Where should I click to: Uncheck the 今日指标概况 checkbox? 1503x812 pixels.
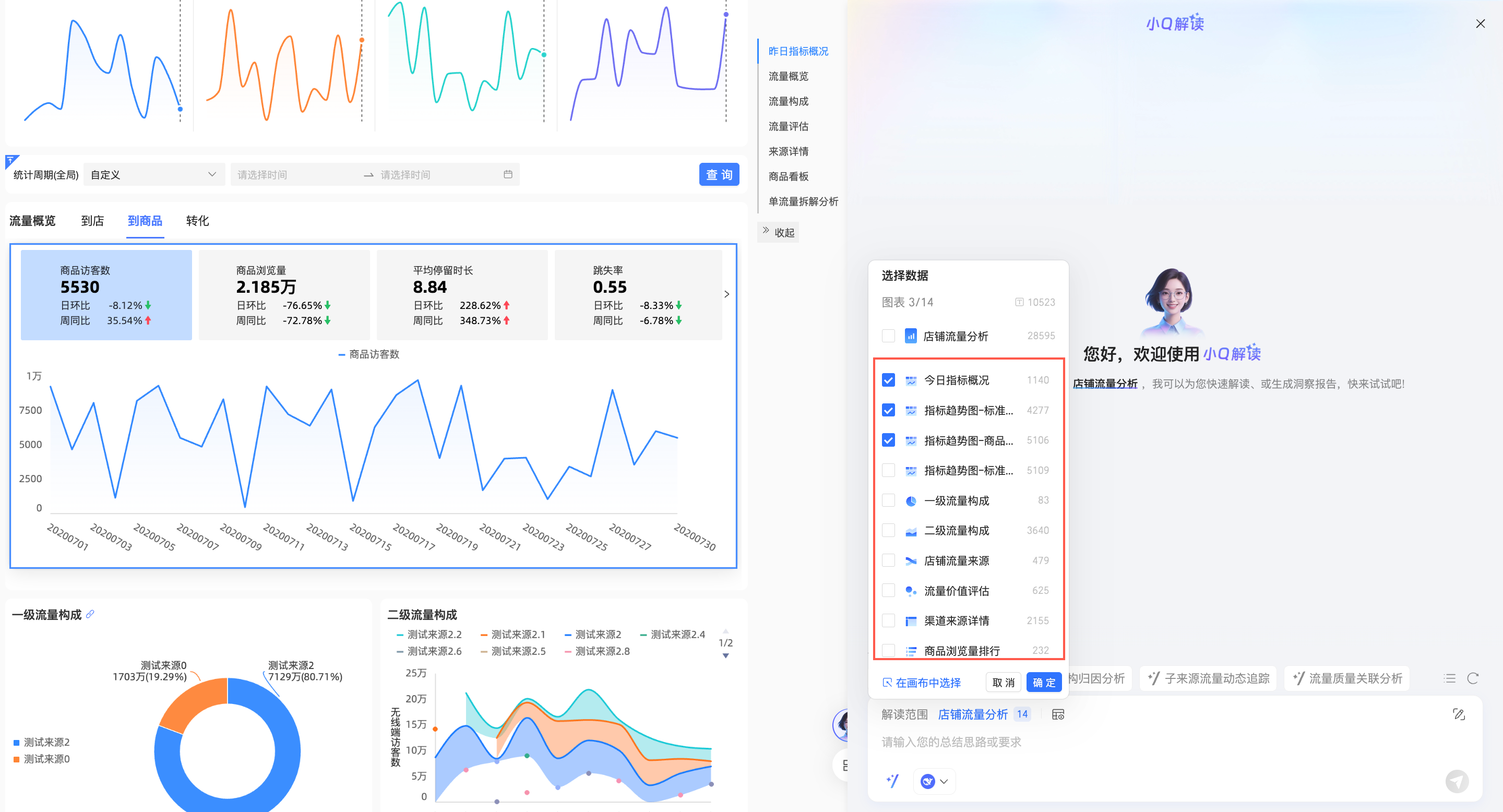888,380
